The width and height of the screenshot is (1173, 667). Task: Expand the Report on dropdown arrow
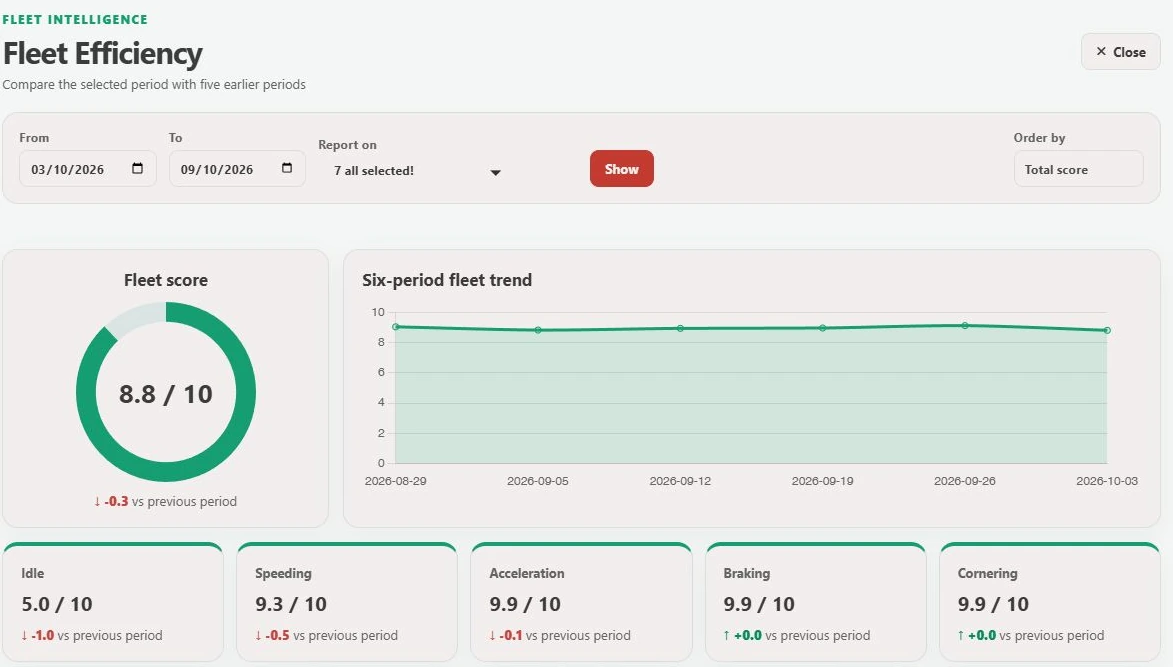tap(495, 173)
